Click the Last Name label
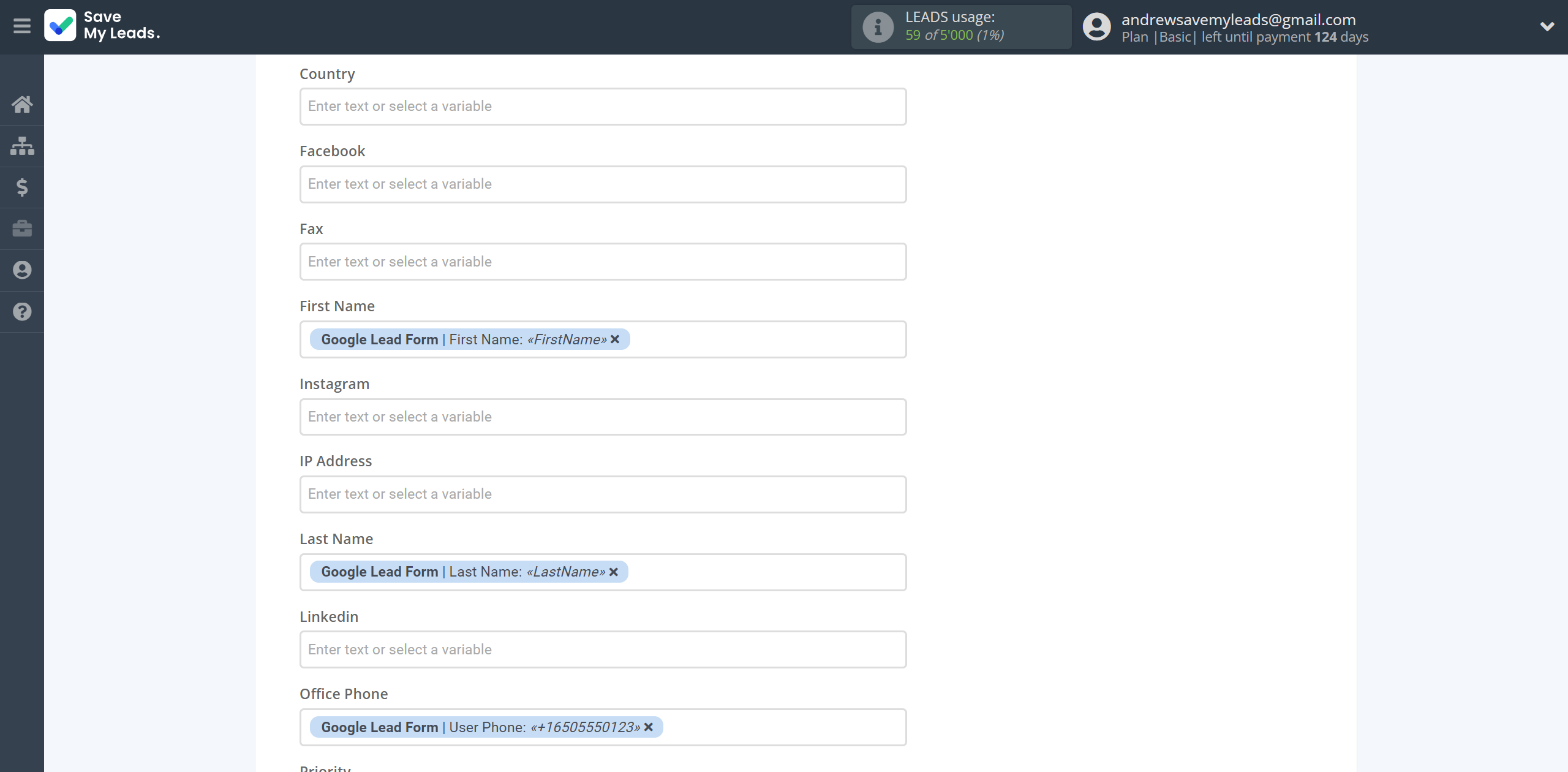The image size is (1568, 772). [x=336, y=539]
